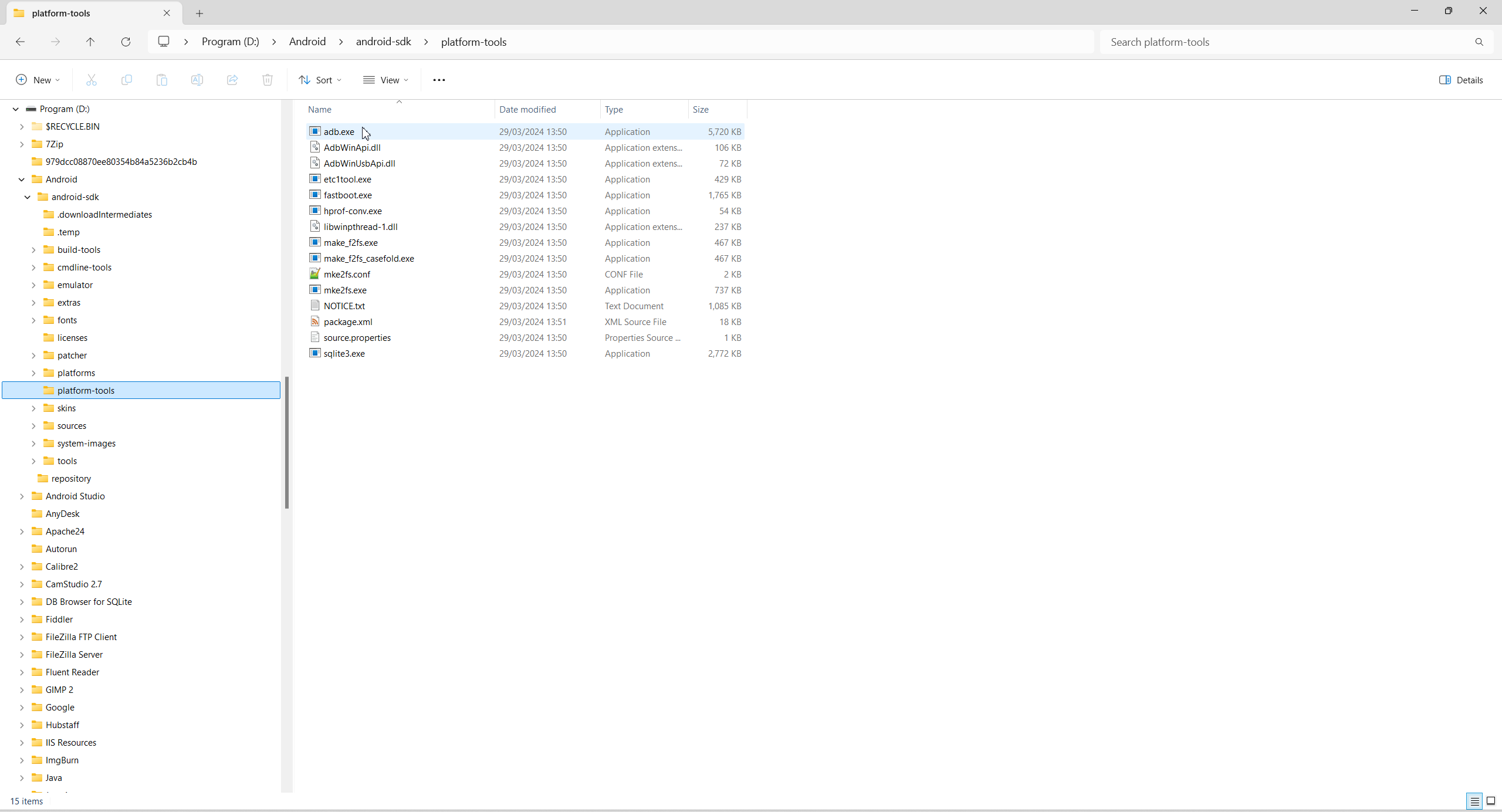
Task: Go up one directory level
Action: (x=90, y=42)
